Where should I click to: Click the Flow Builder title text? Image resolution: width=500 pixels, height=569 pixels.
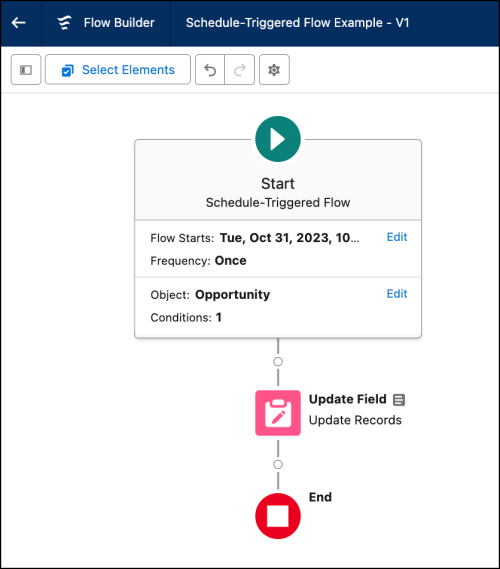(x=119, y=23)
